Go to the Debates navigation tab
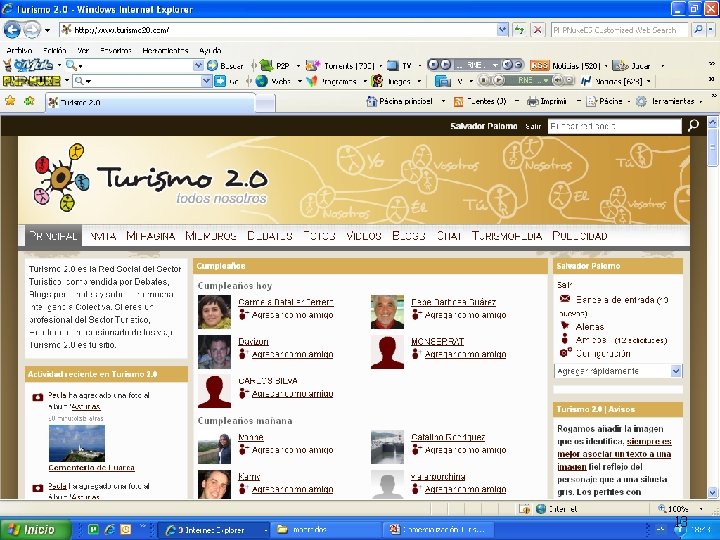Screen dimensions: 720x540 click(270, 236)
